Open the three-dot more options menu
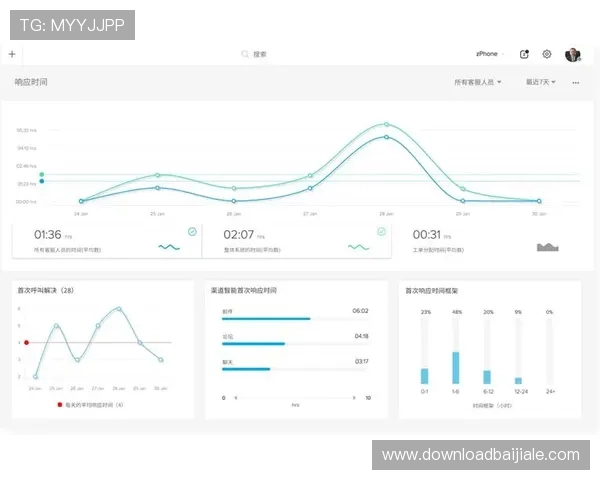This screenshot has height=480, width=600. click(575, 82)
